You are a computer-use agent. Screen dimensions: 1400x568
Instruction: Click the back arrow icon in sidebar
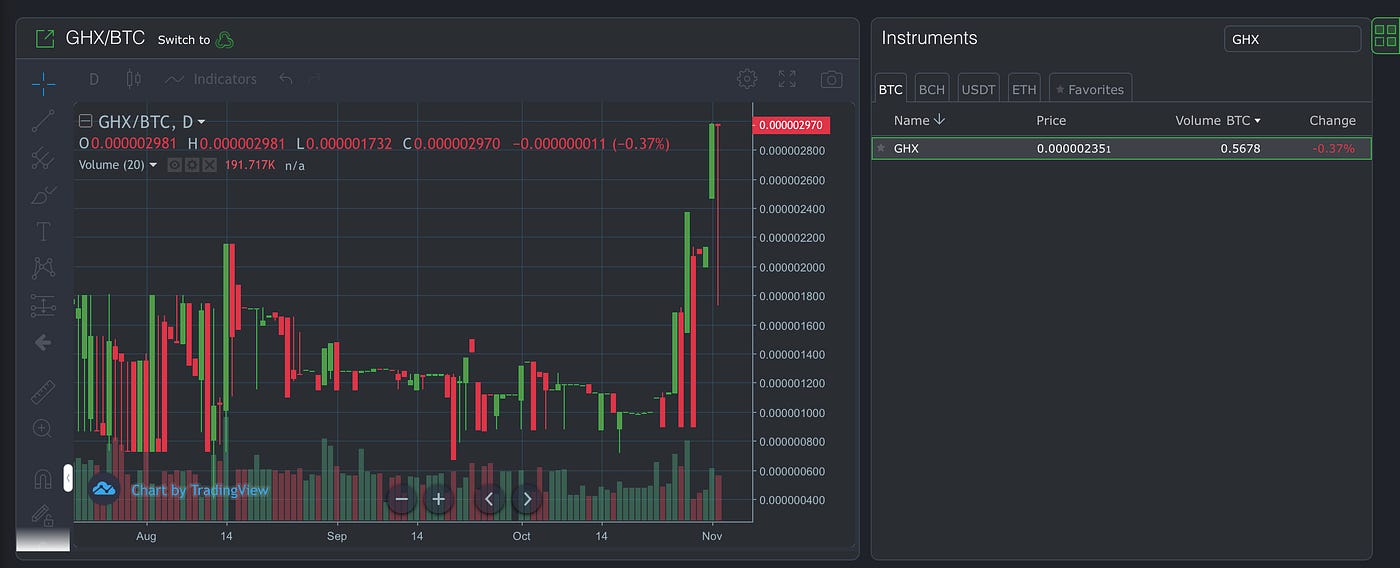click(x=43, y=342)
